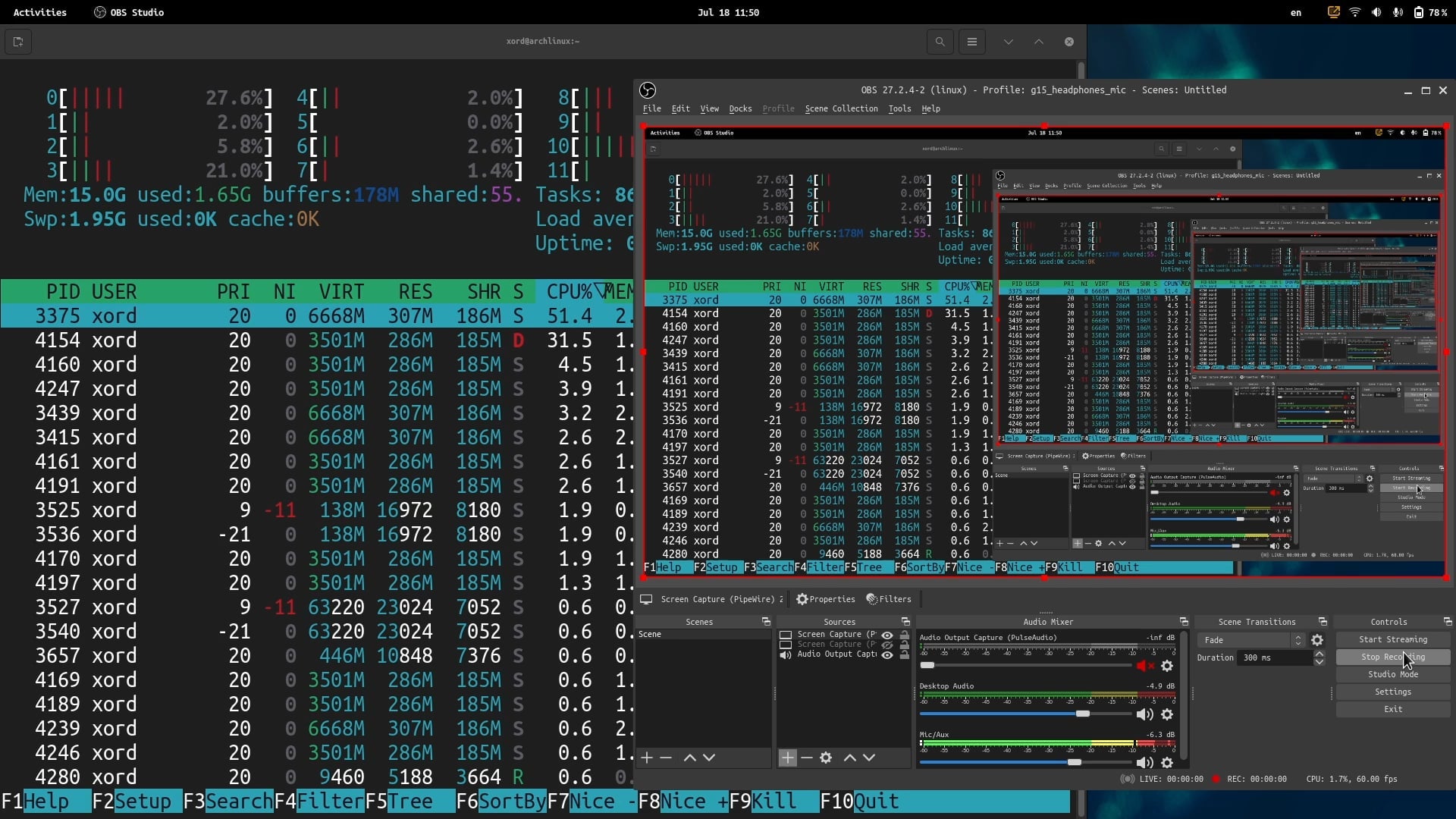Remove the selected scene with the minus icon
1456x819 pixels.
(x=666, y=758)
